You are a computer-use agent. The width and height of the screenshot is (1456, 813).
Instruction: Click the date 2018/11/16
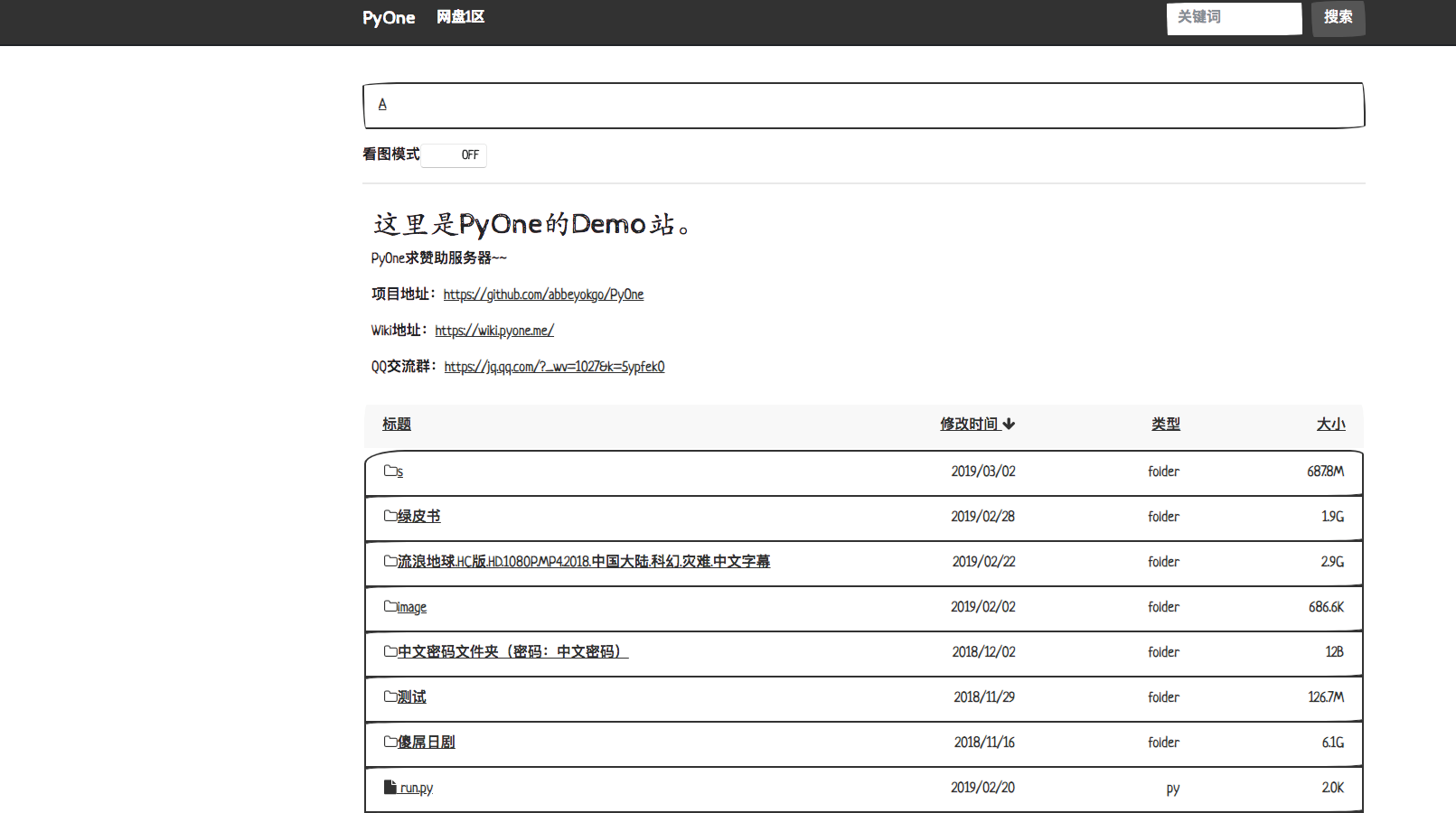coord(985,742)
